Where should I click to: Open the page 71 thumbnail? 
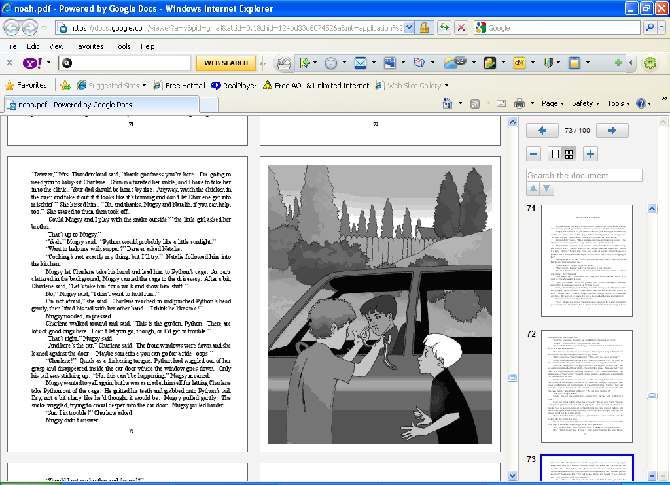(587, 261)
